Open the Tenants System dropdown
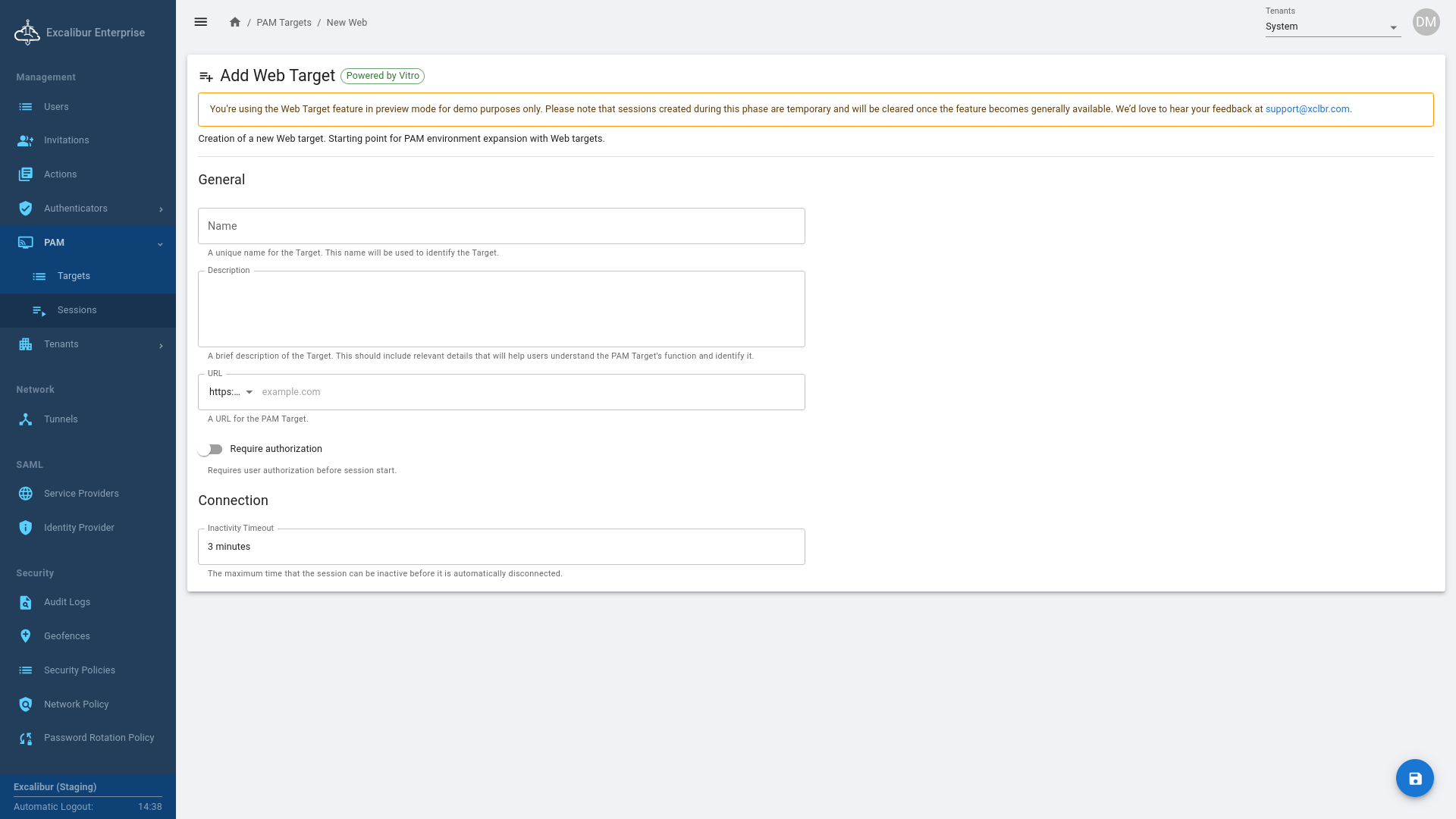 click(x=1332, y=27)
